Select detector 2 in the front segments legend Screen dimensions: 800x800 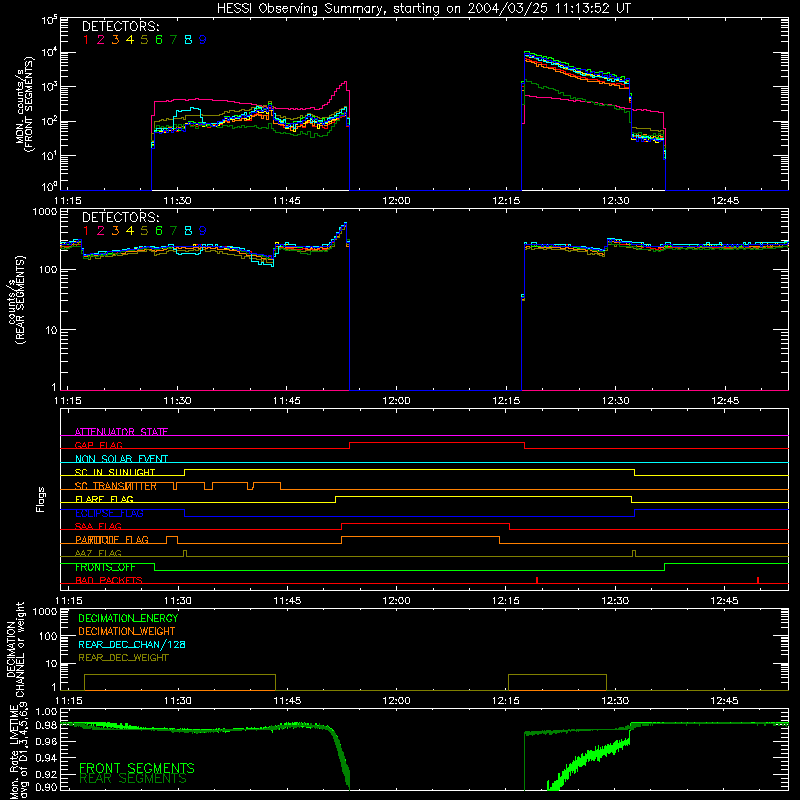[x=101, y=40]
